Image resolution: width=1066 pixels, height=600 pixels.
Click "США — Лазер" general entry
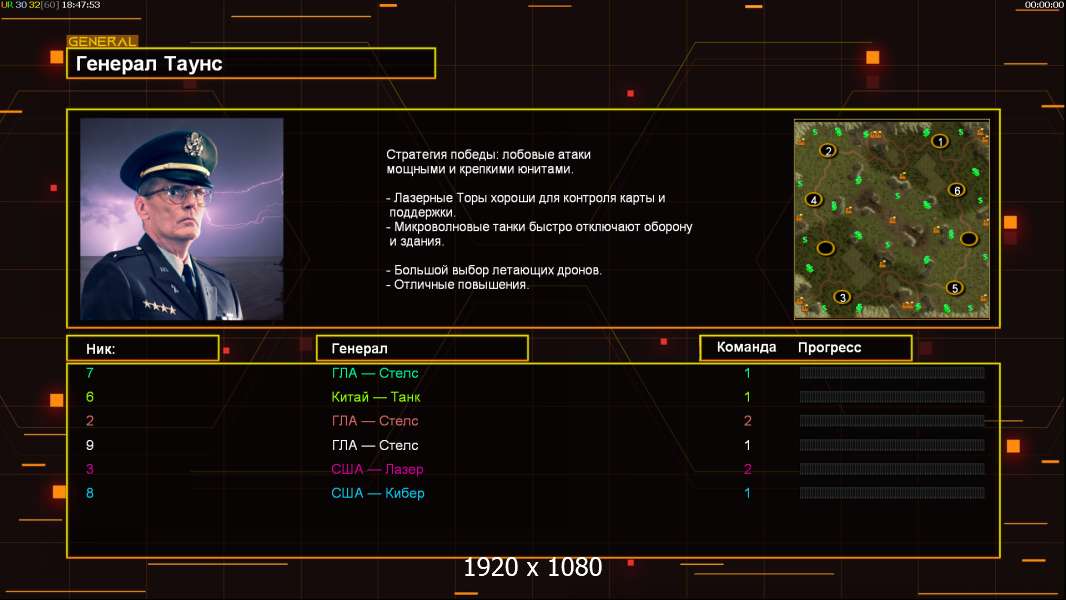(377, 469)
